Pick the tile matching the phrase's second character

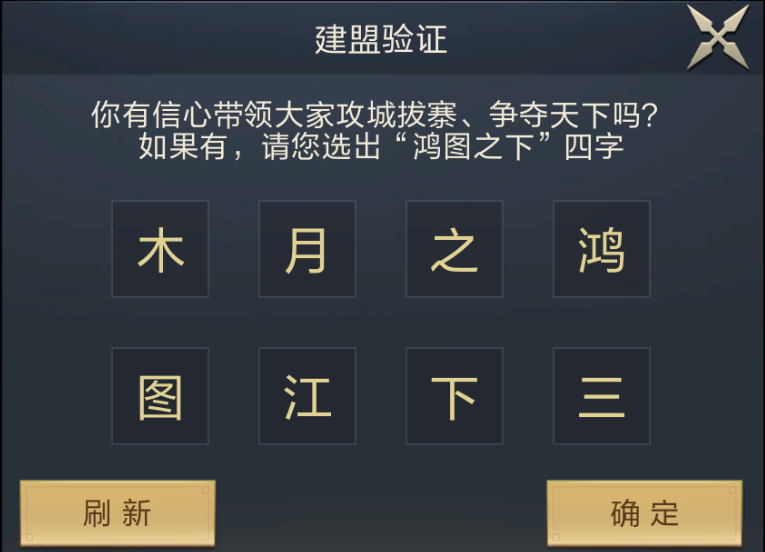[x=160, y=396]
